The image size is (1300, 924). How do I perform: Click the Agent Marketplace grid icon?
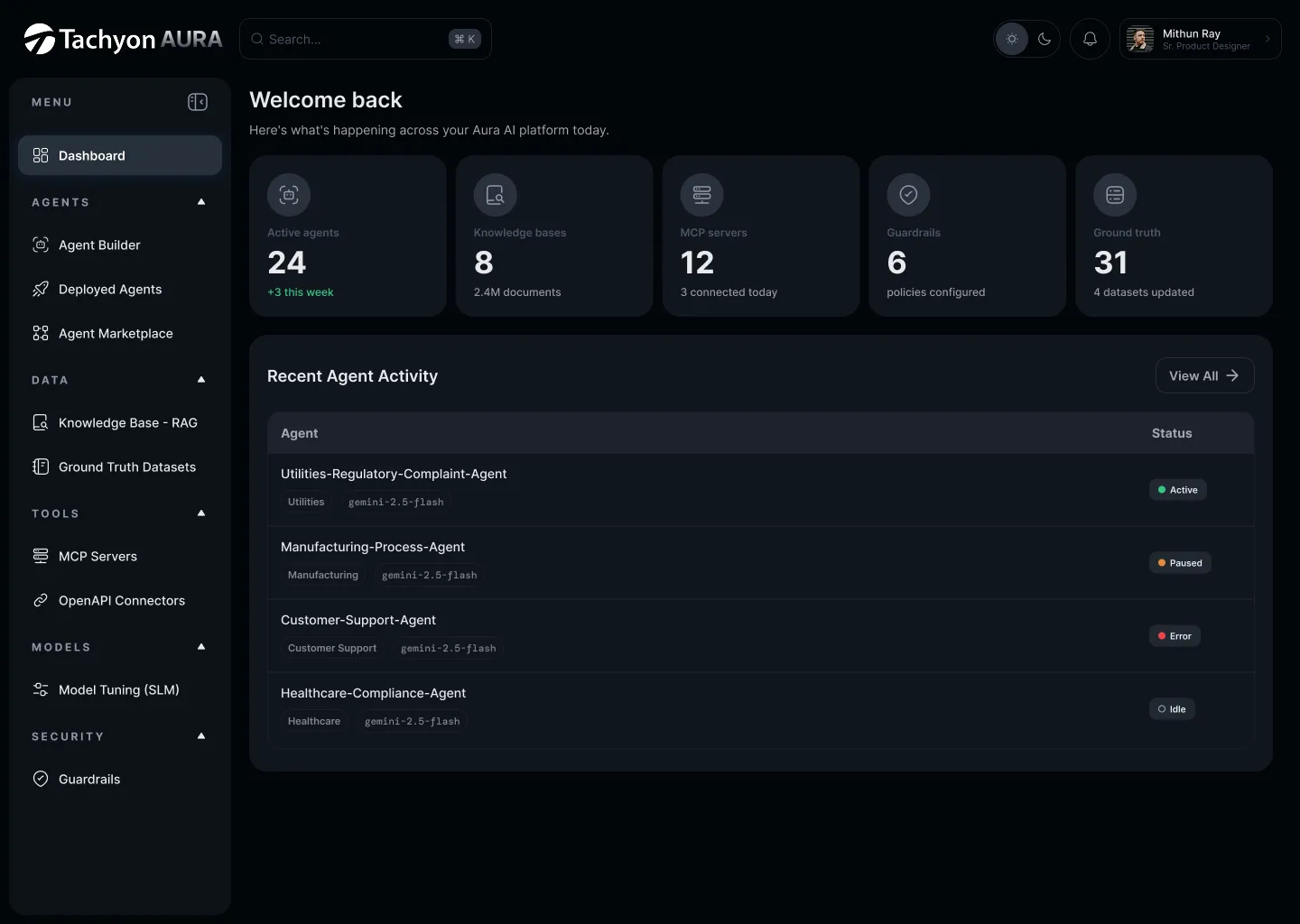[41, 333]
